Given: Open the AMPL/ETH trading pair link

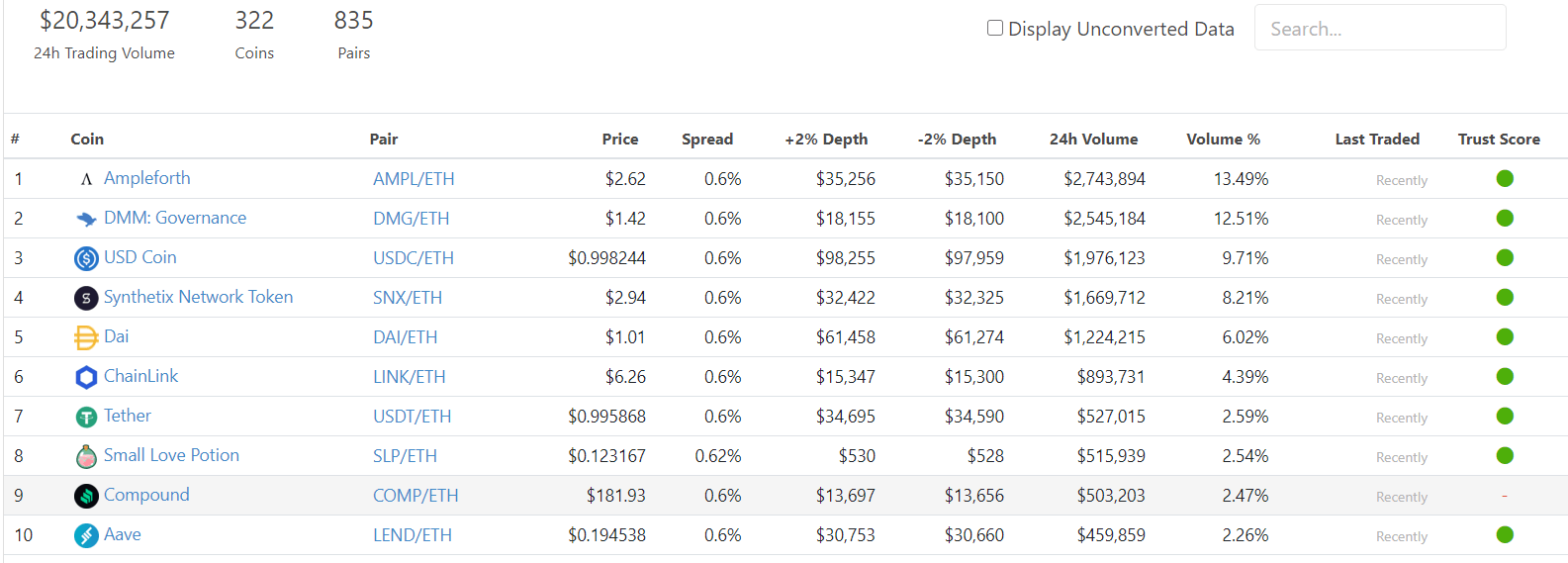Looking at the screenshot, I should 414,179.
